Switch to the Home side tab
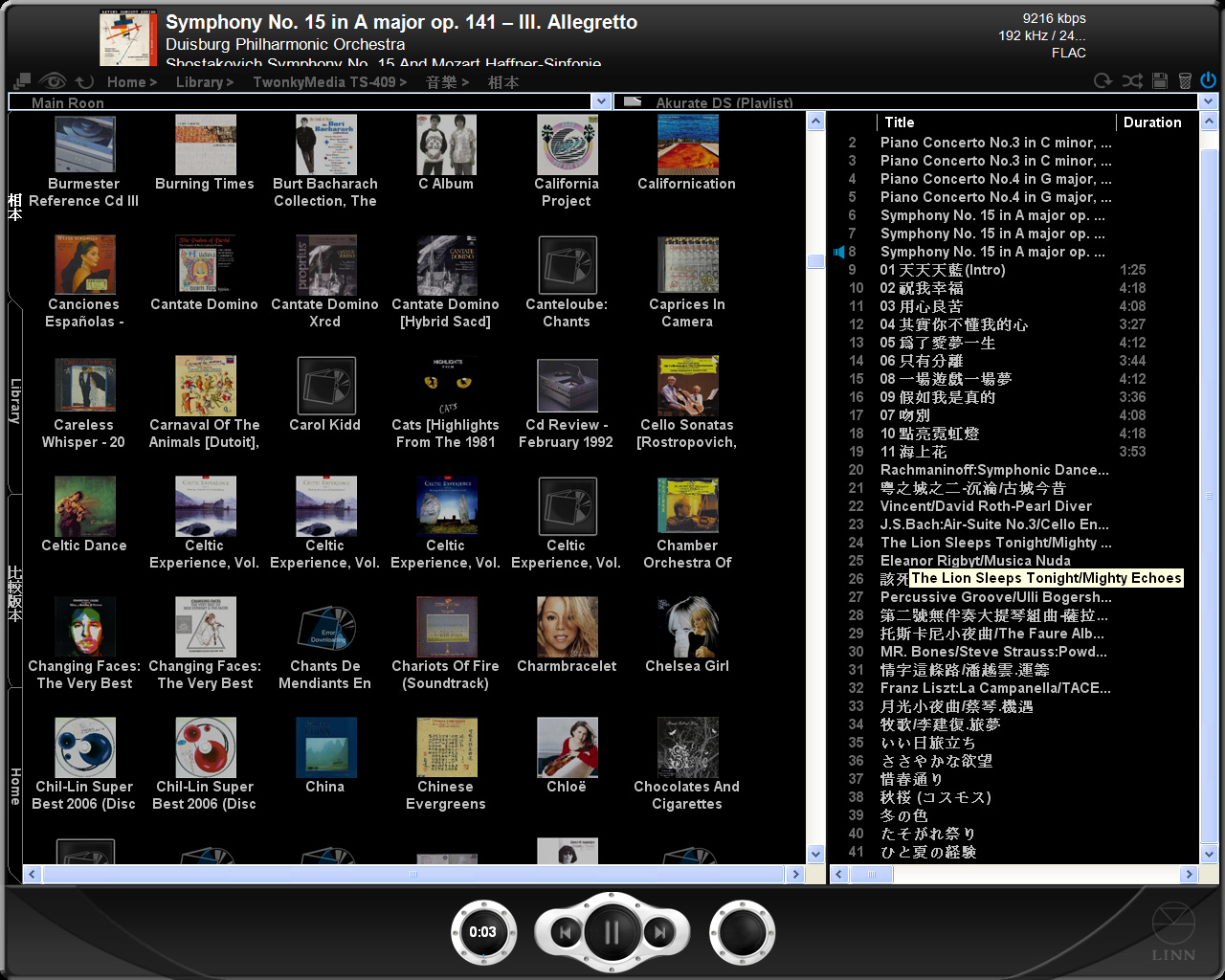This screenshot has width=1225, height=980. tap(14, 785)
